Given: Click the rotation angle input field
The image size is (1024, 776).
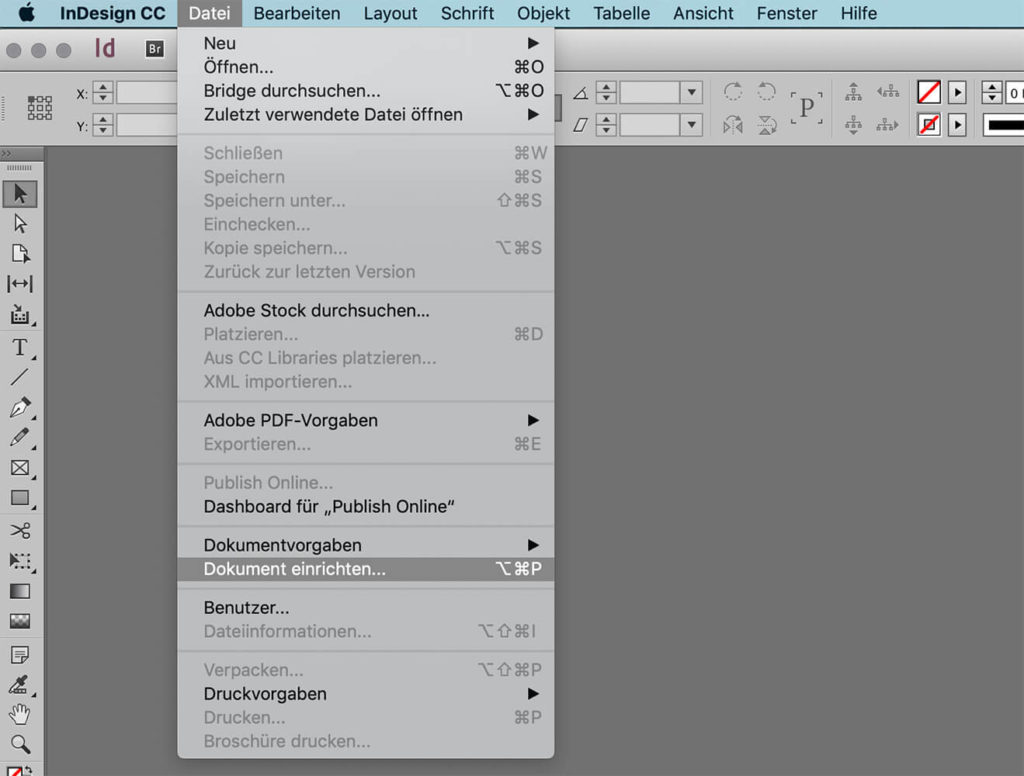Looking at the screenshot, I should tap(650, 92).
